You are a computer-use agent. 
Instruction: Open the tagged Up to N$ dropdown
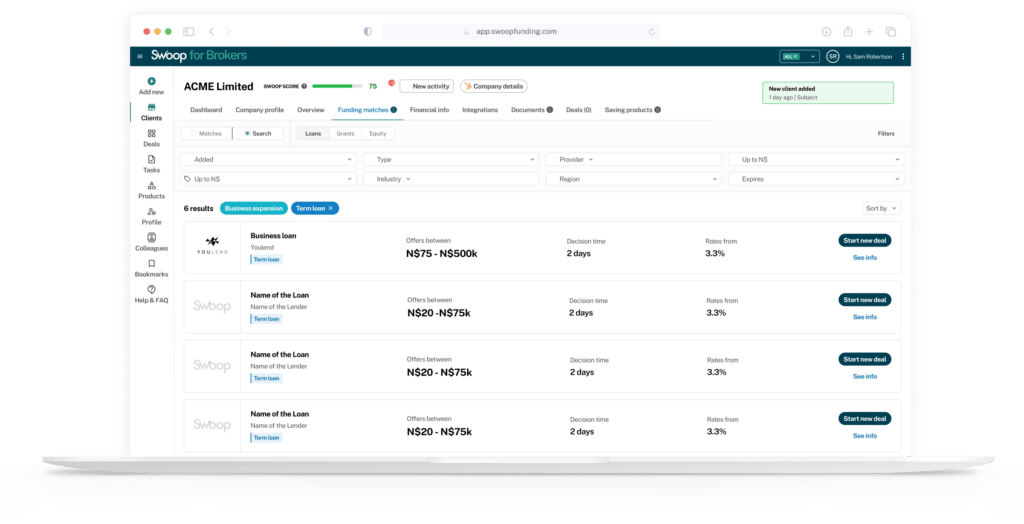(268, 179)
